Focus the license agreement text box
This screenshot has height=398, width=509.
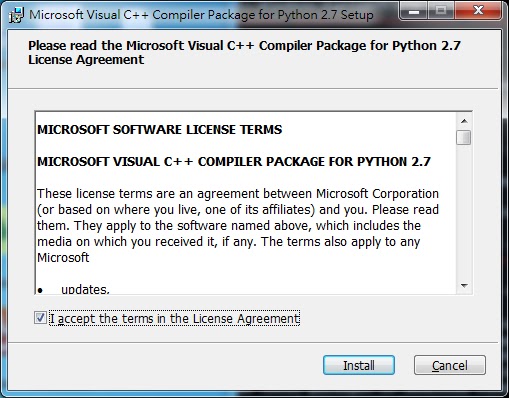(245, 203)
